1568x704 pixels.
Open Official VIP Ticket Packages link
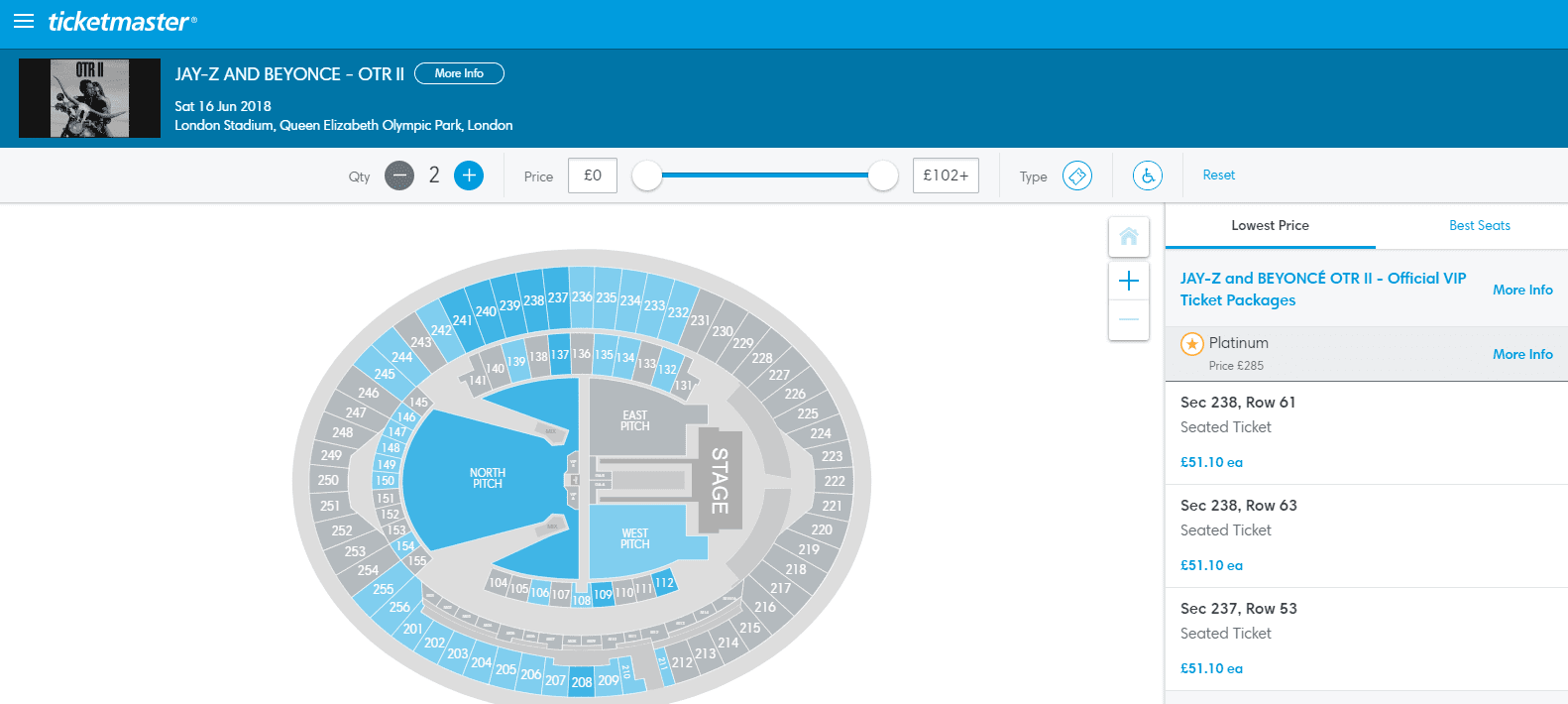click(1323, 290)
